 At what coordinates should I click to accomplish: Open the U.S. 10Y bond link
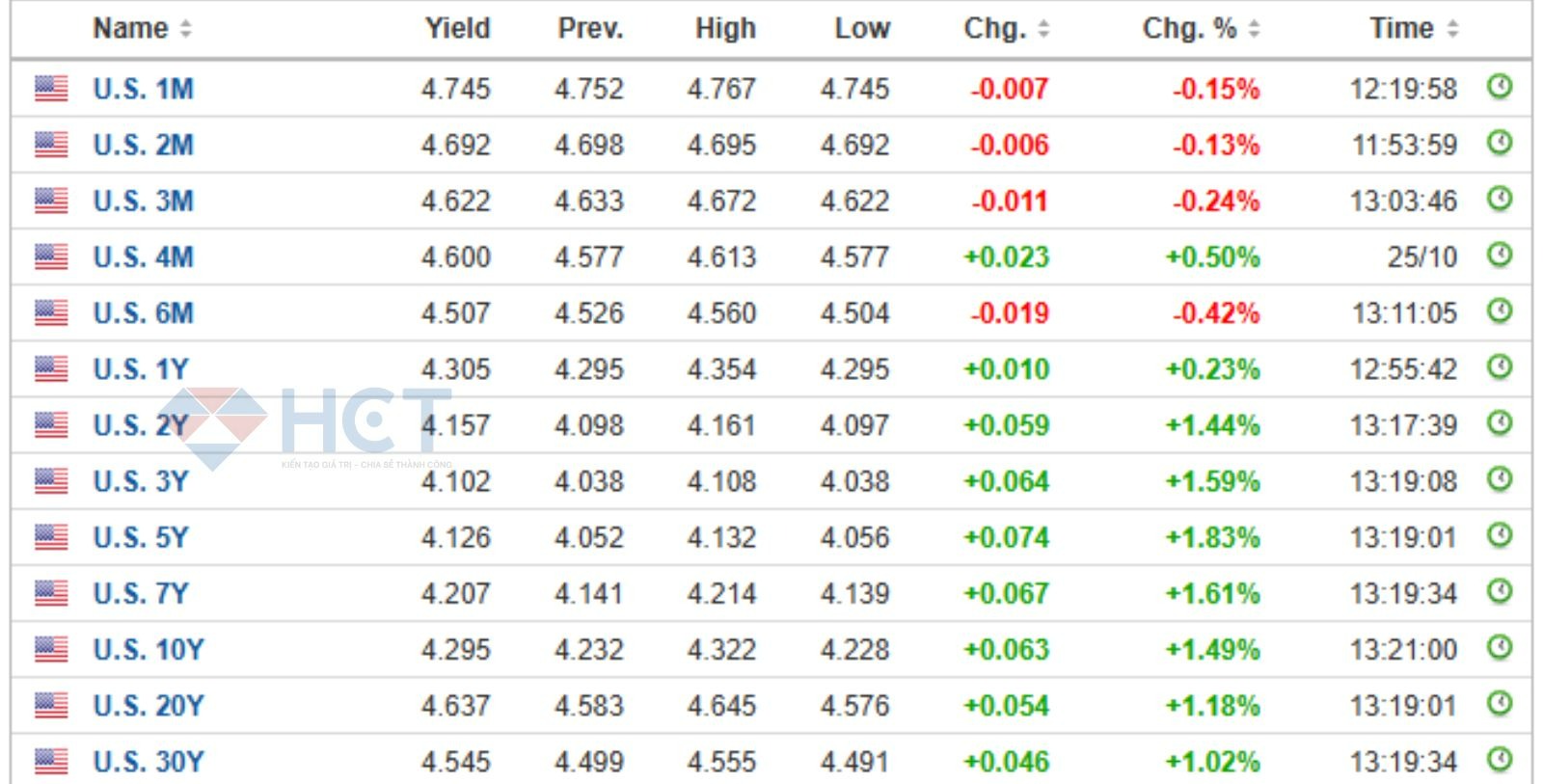point(149,649)
